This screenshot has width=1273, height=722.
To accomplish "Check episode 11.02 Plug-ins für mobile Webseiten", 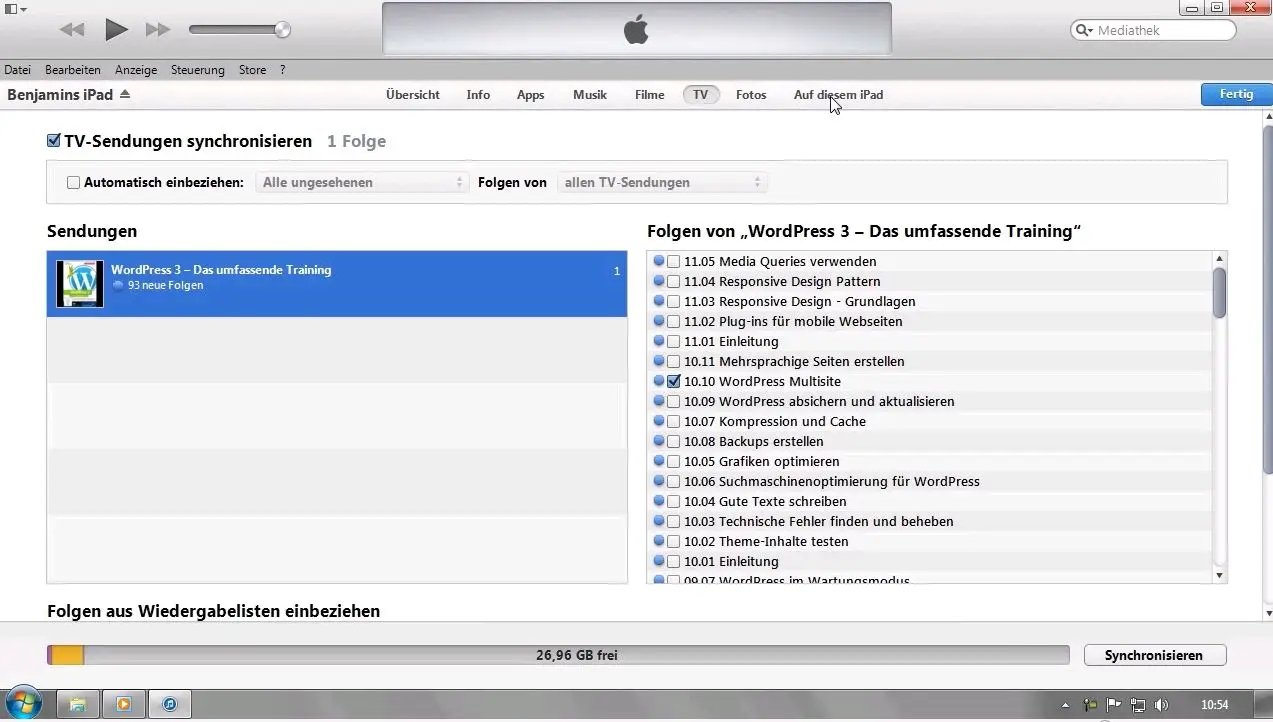I will coord(673,322).
